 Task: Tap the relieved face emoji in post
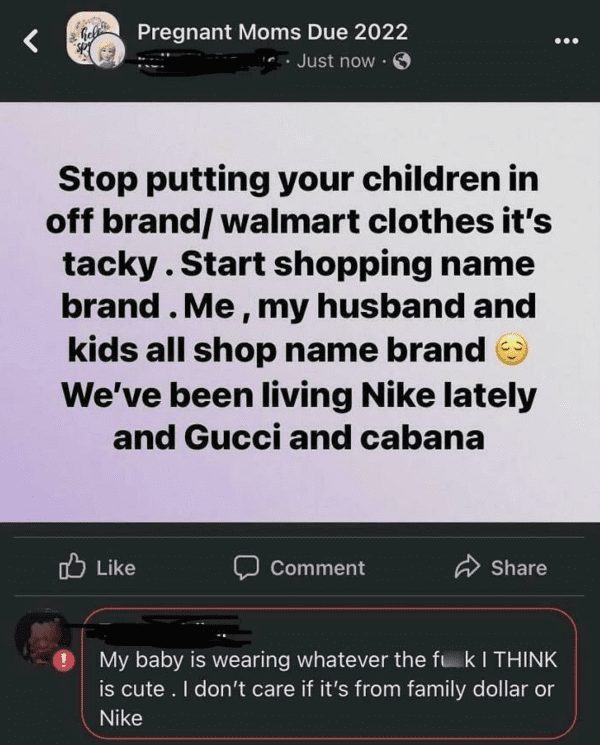[x=511, y=350]
